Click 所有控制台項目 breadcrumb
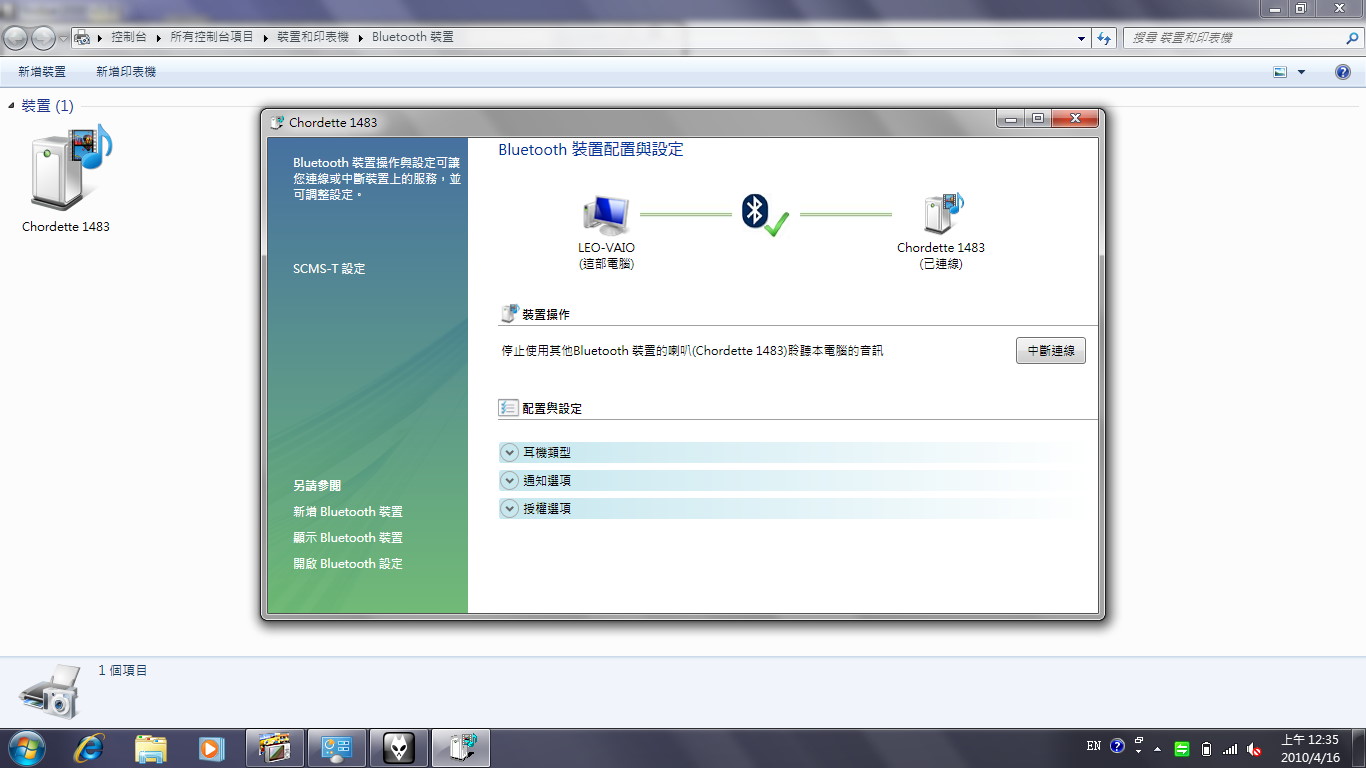Viewport: 1366px width, 768px height. click(212, 38)
